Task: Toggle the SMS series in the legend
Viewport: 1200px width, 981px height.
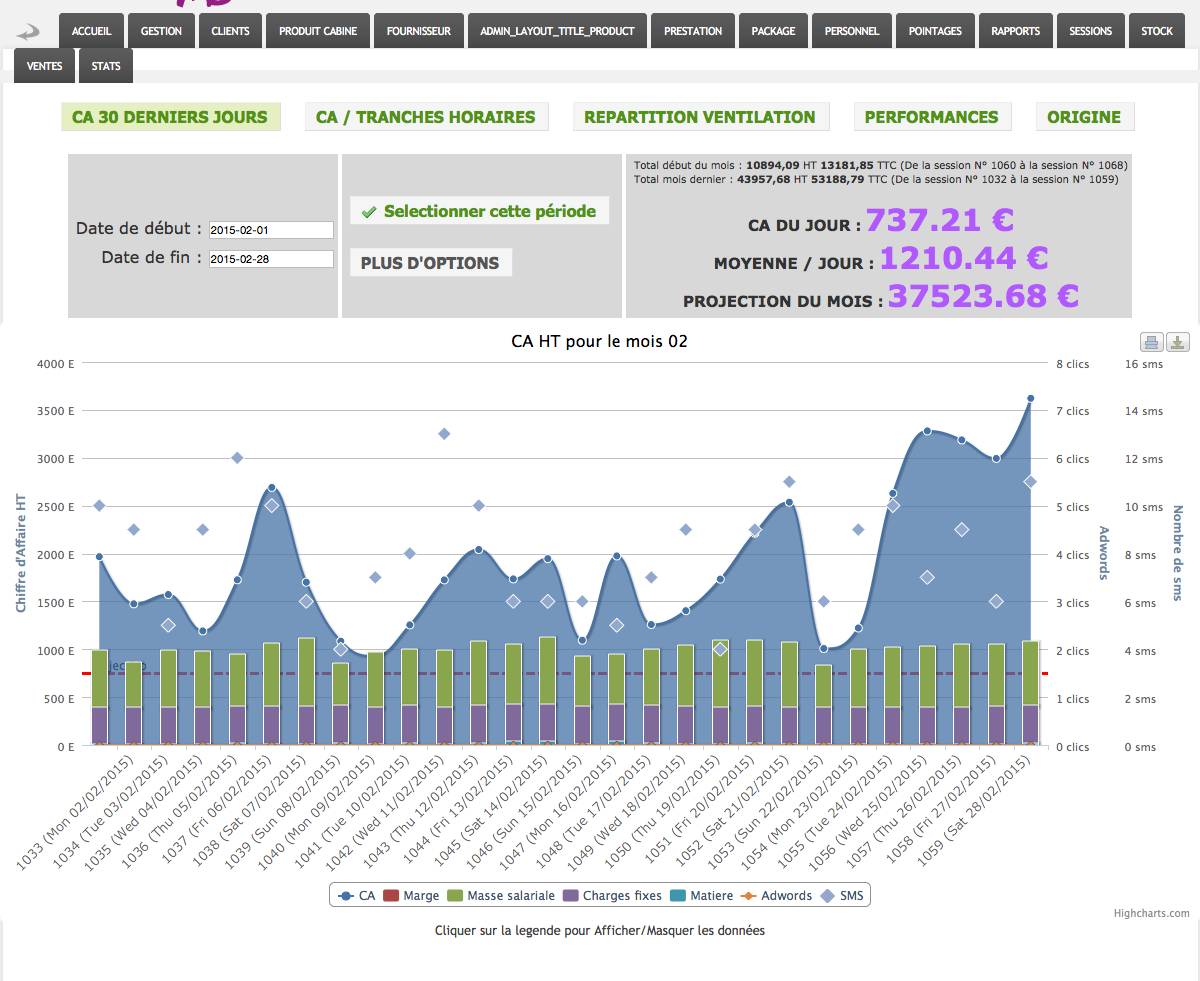Action: click(x=843, y=895)
